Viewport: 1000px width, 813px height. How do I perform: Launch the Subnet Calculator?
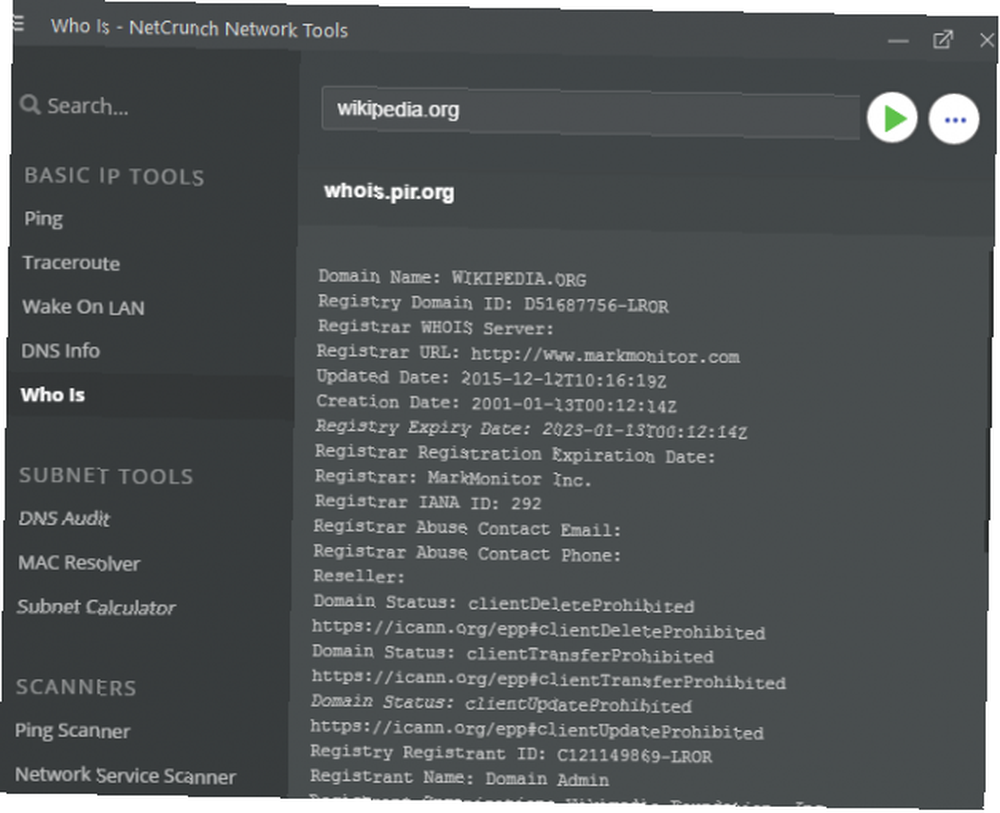(x=96, y=606)
